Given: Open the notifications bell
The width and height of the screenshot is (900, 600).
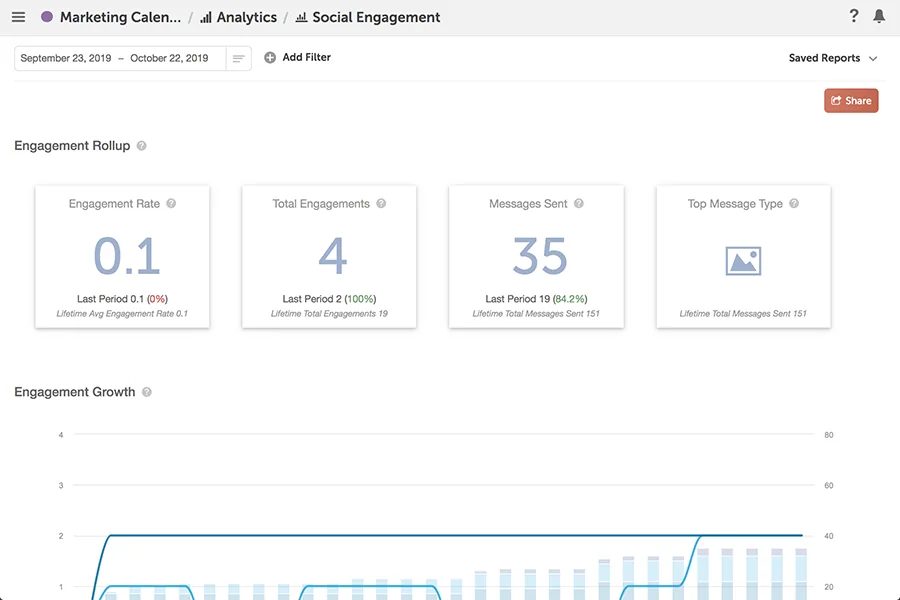Looking at the screenshot, I should (x=880, y=16).
